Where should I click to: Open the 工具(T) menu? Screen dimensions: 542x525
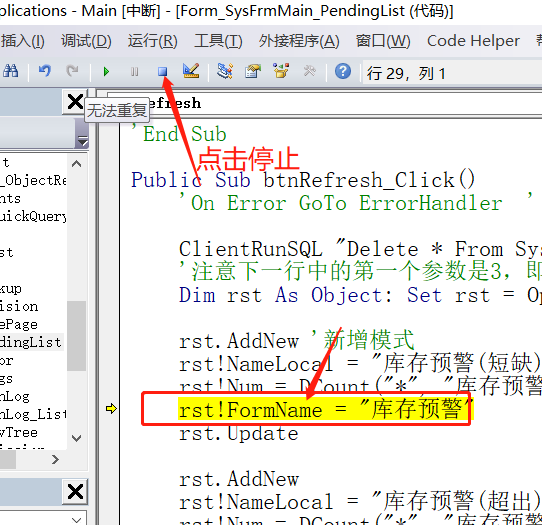point(218,41)
